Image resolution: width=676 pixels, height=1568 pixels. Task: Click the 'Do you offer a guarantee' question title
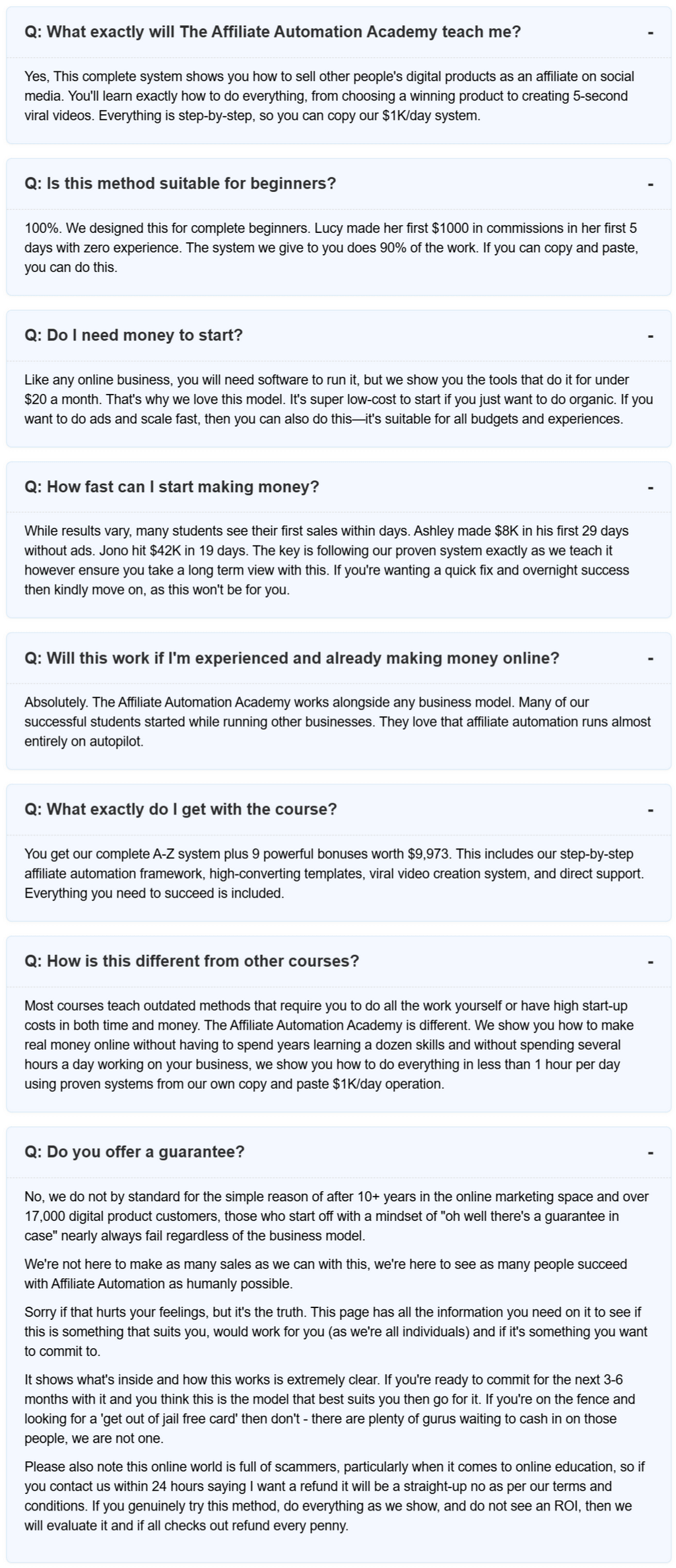click(135, 1152)
